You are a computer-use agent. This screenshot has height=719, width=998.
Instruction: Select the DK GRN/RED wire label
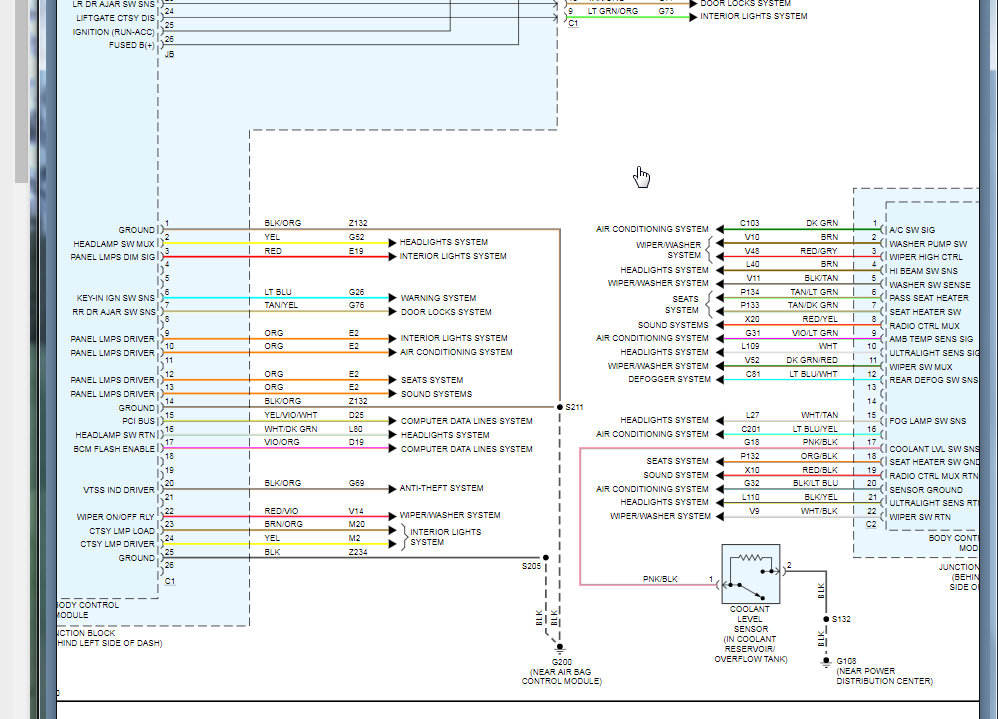tap(812, 360)
